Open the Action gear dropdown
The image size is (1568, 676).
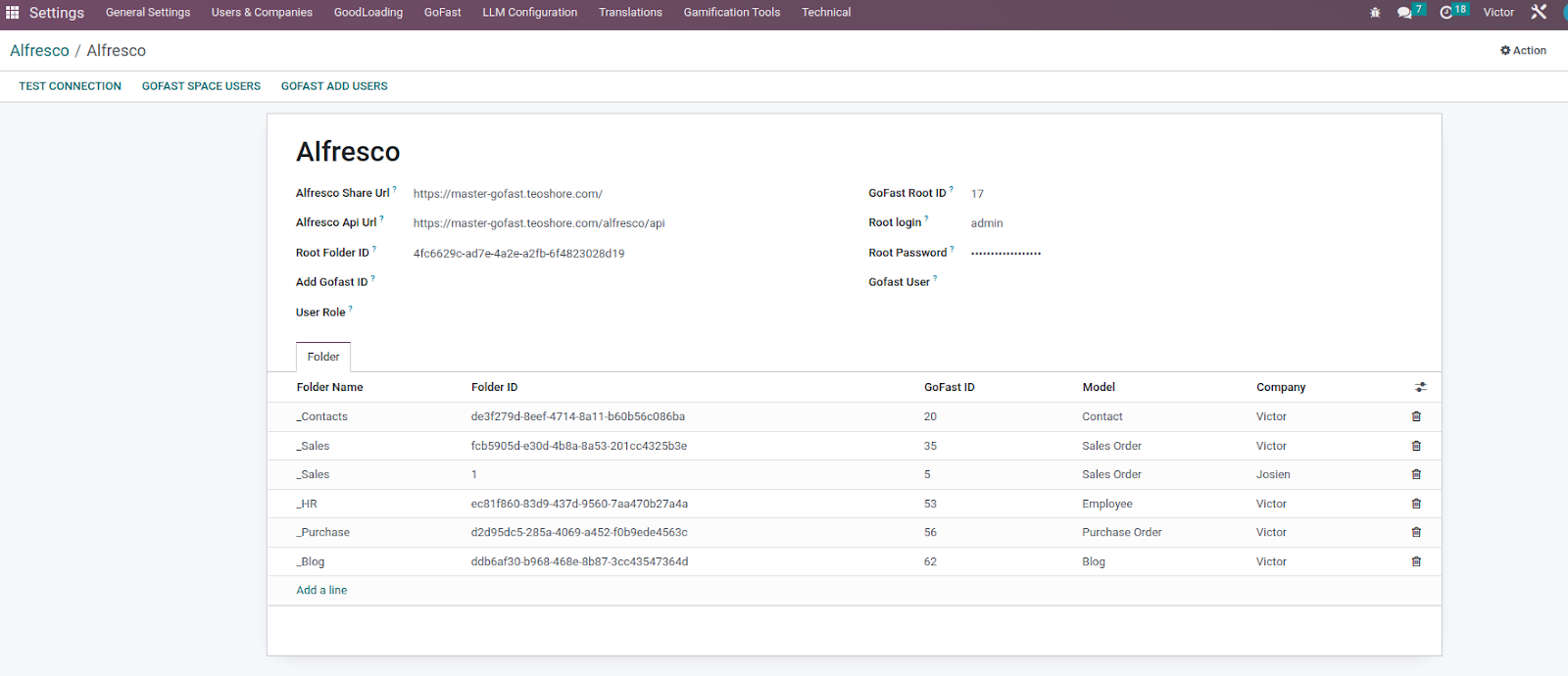click(x=1523, y=50)
